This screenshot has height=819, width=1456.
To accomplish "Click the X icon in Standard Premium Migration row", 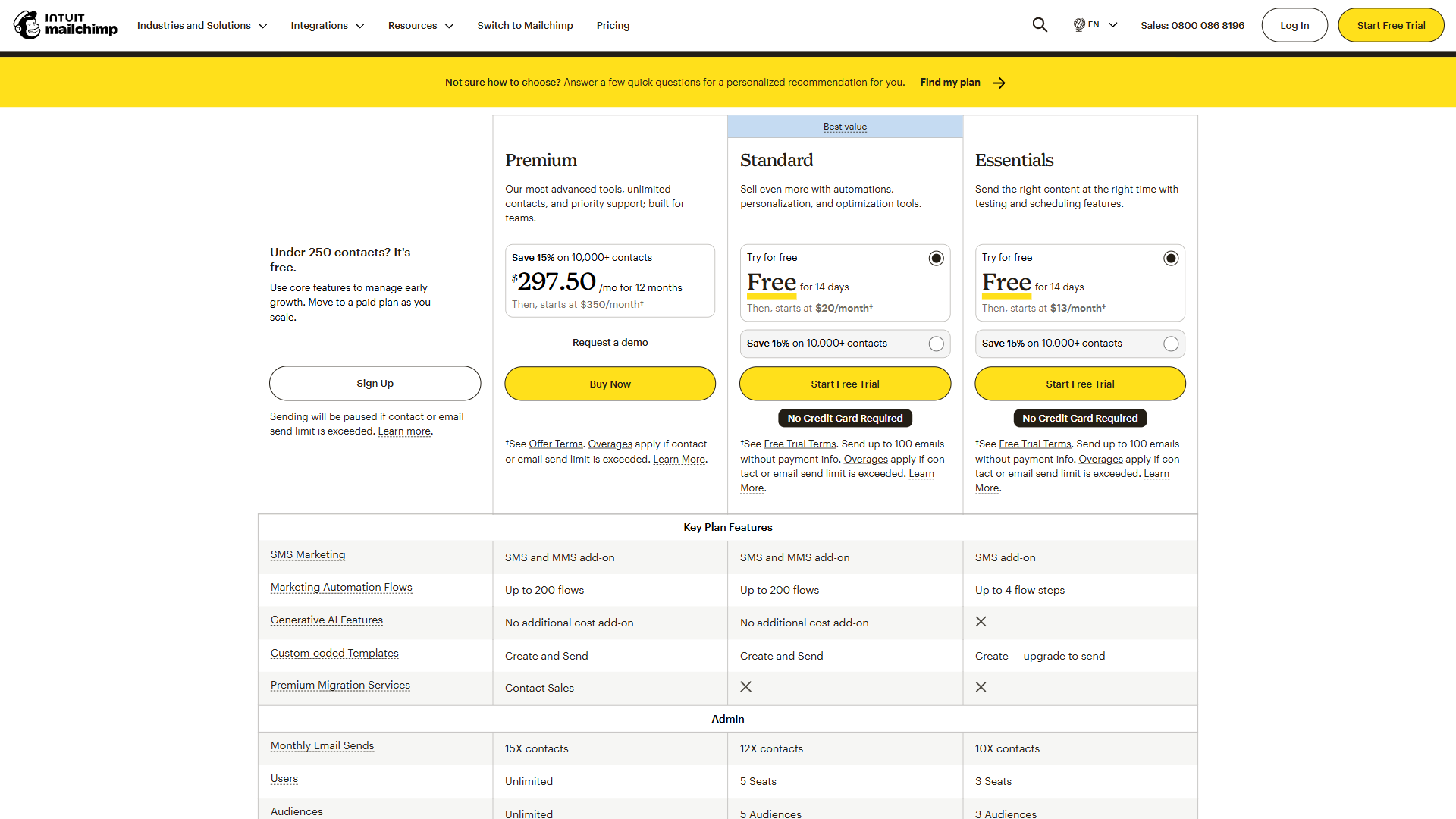I will (746, 687).
